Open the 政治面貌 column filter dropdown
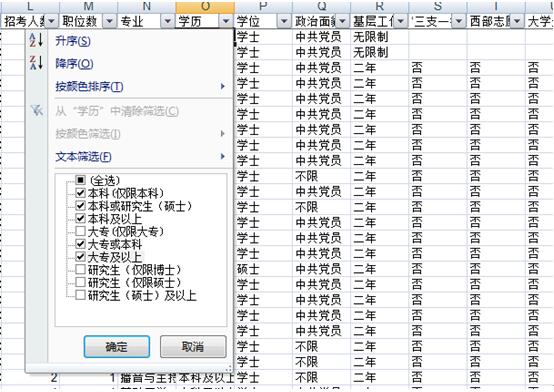This screenshot has width=554, height=392. (342, 22)
